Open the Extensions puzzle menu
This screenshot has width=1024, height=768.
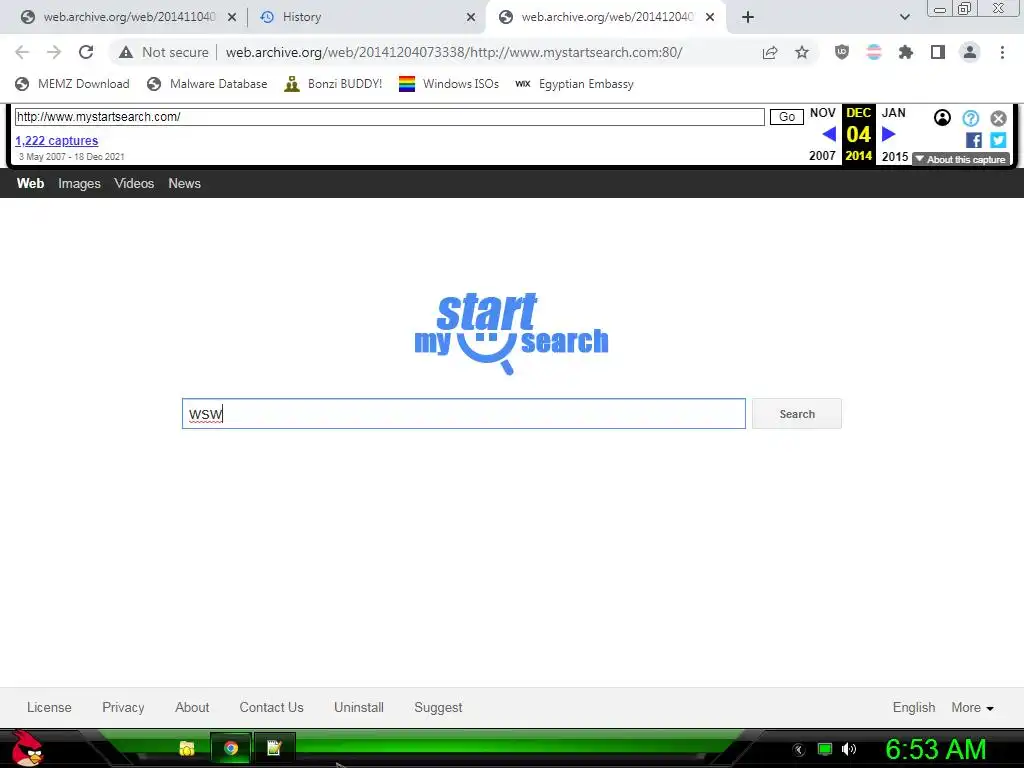(x=906, y=52)
